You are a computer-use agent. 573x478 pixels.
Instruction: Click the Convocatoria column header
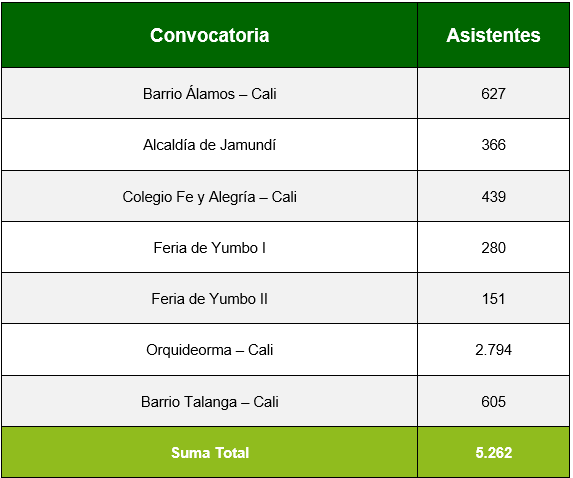click(x=209, y=35)
